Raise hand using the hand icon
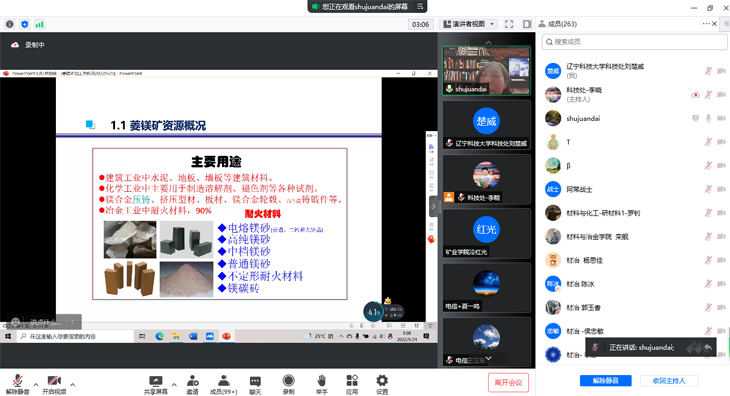 (322, 385)
